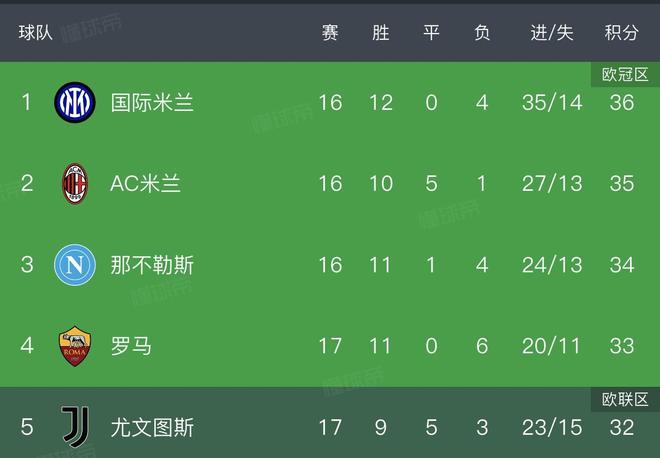The image size is (660, 458).
Task: Click the 平 column header
Action: (x=432, y=33)
